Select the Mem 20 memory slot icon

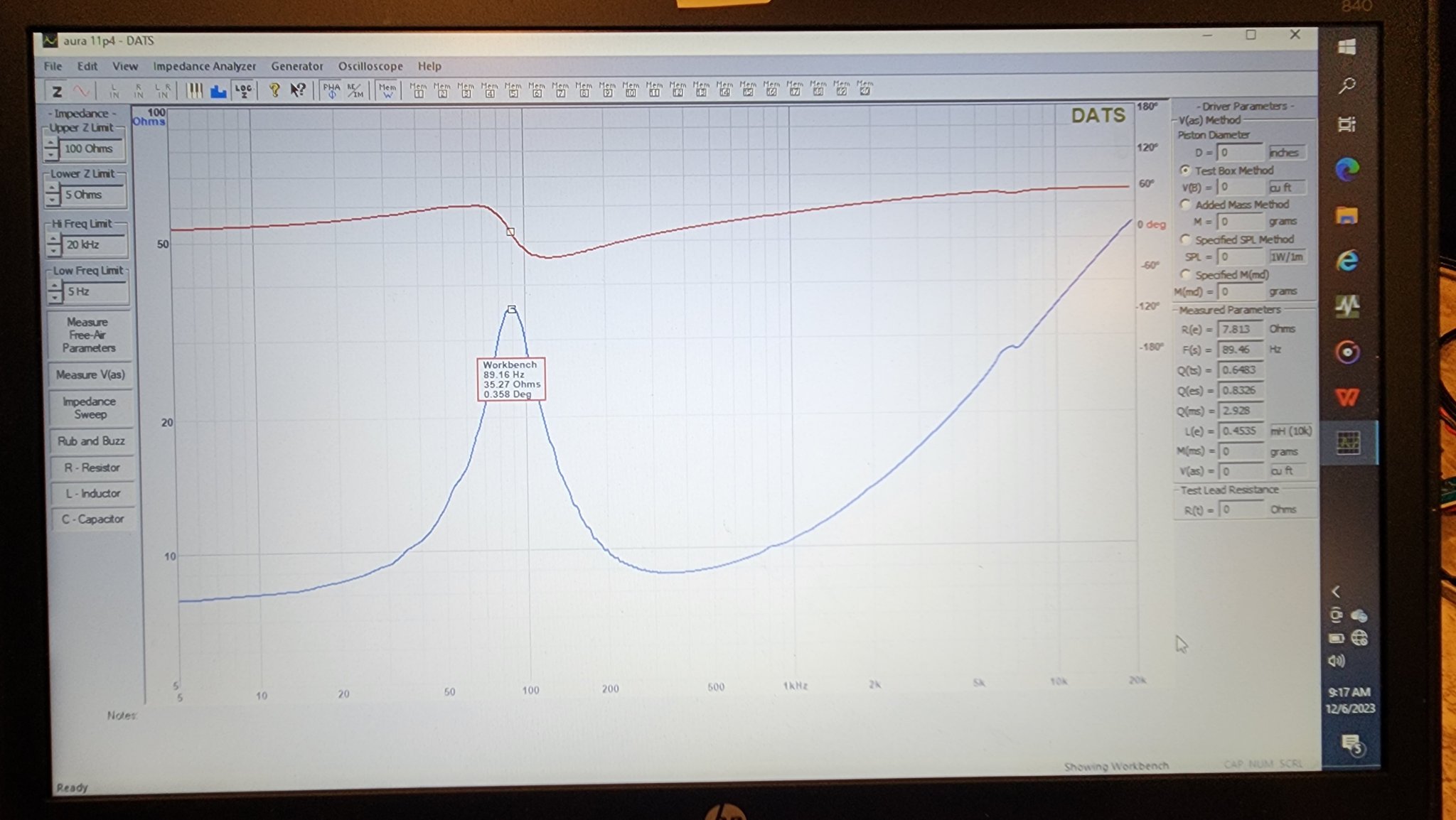click(864, 88)
